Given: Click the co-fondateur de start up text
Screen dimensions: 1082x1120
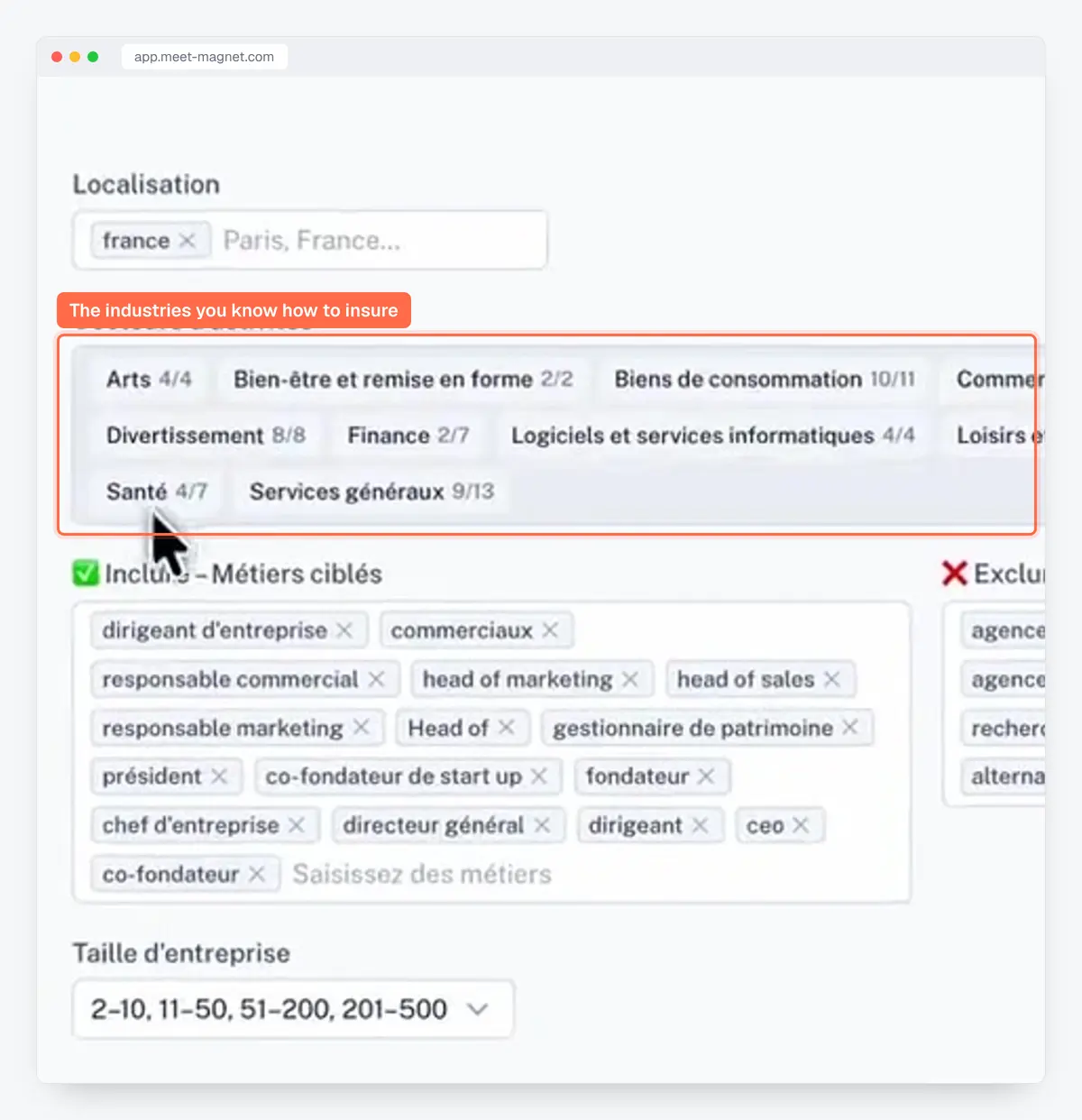Looking at the screenshot, I should pos(393,776).
